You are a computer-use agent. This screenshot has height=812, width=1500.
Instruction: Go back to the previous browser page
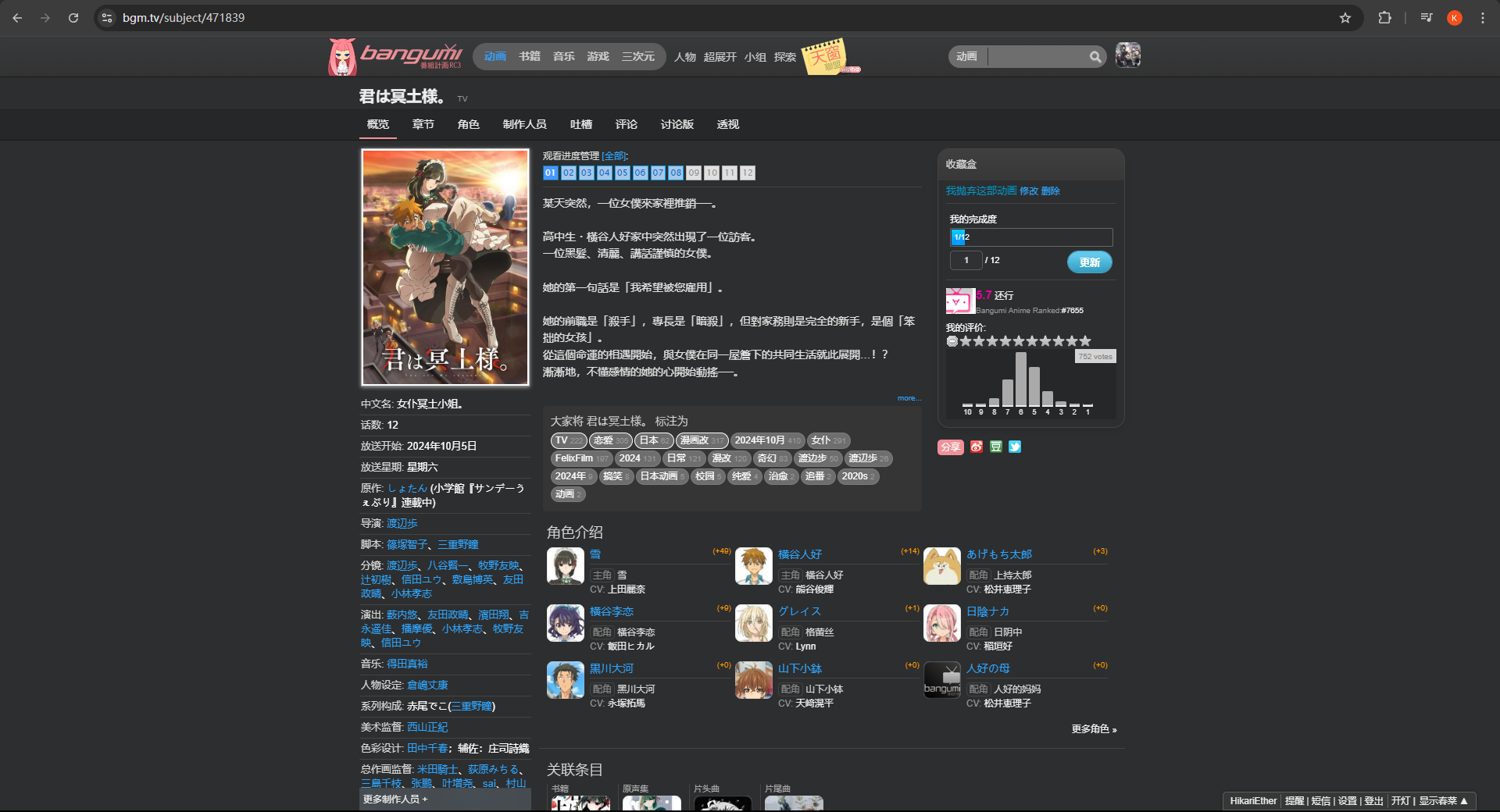17,17
